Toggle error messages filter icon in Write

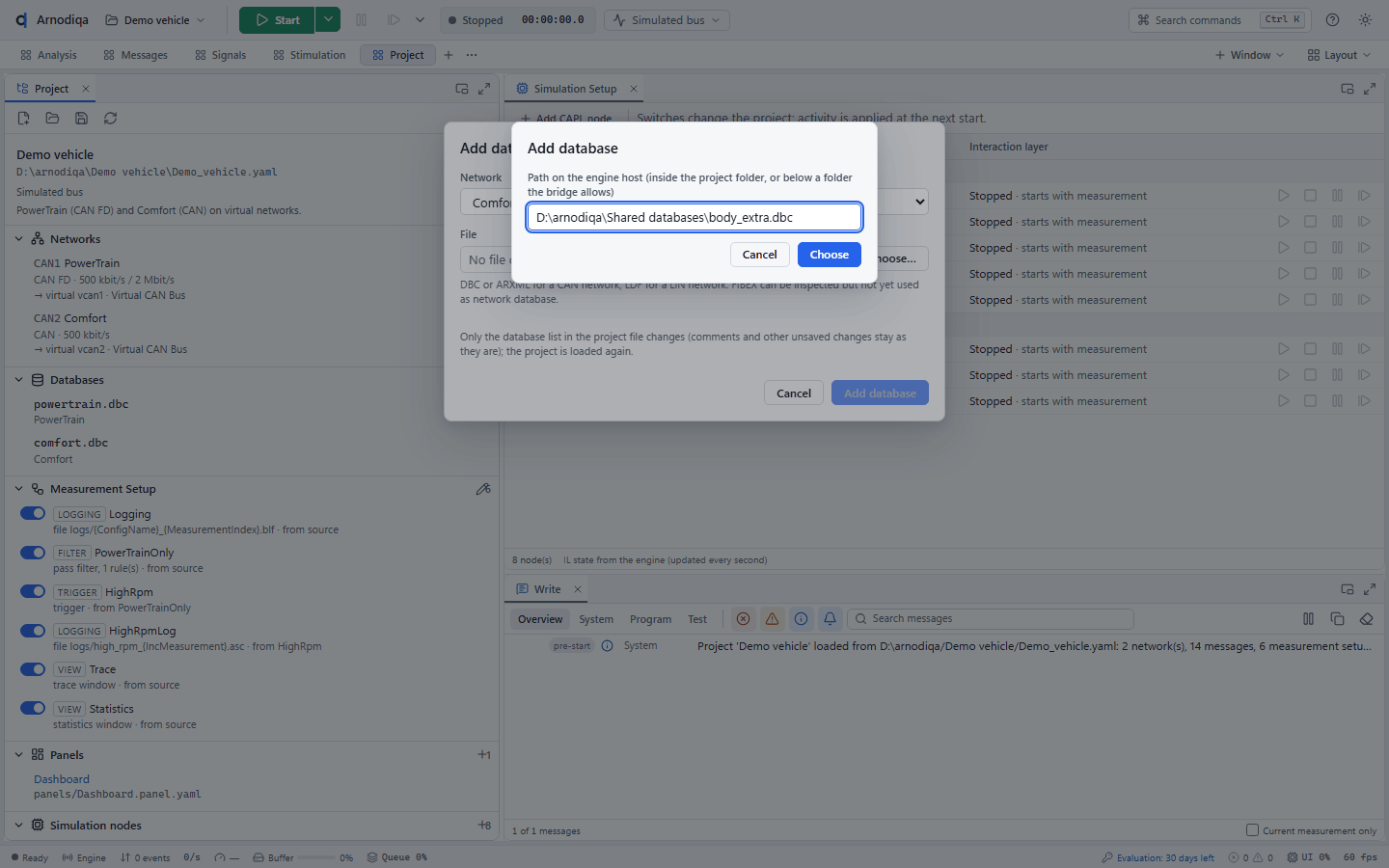[x=743, y=619]
